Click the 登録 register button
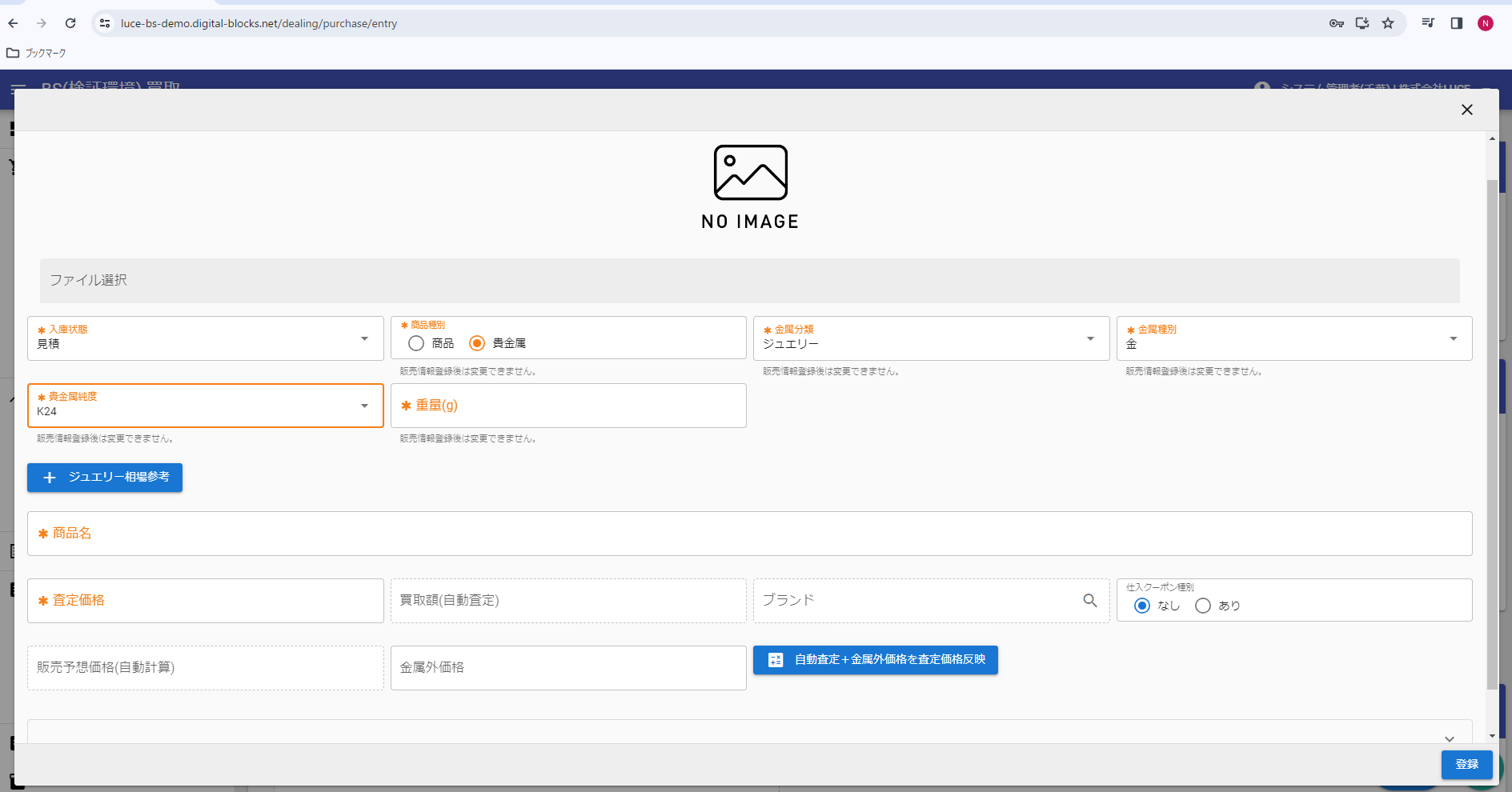Screen dimensions: 1512x792 (x=1467, y=765)
